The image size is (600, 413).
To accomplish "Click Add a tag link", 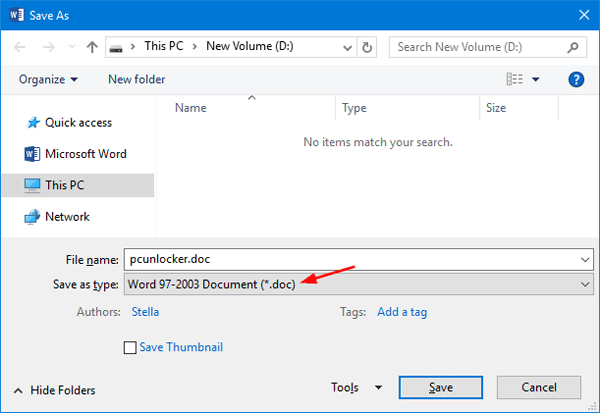I will tap(402, 312).
